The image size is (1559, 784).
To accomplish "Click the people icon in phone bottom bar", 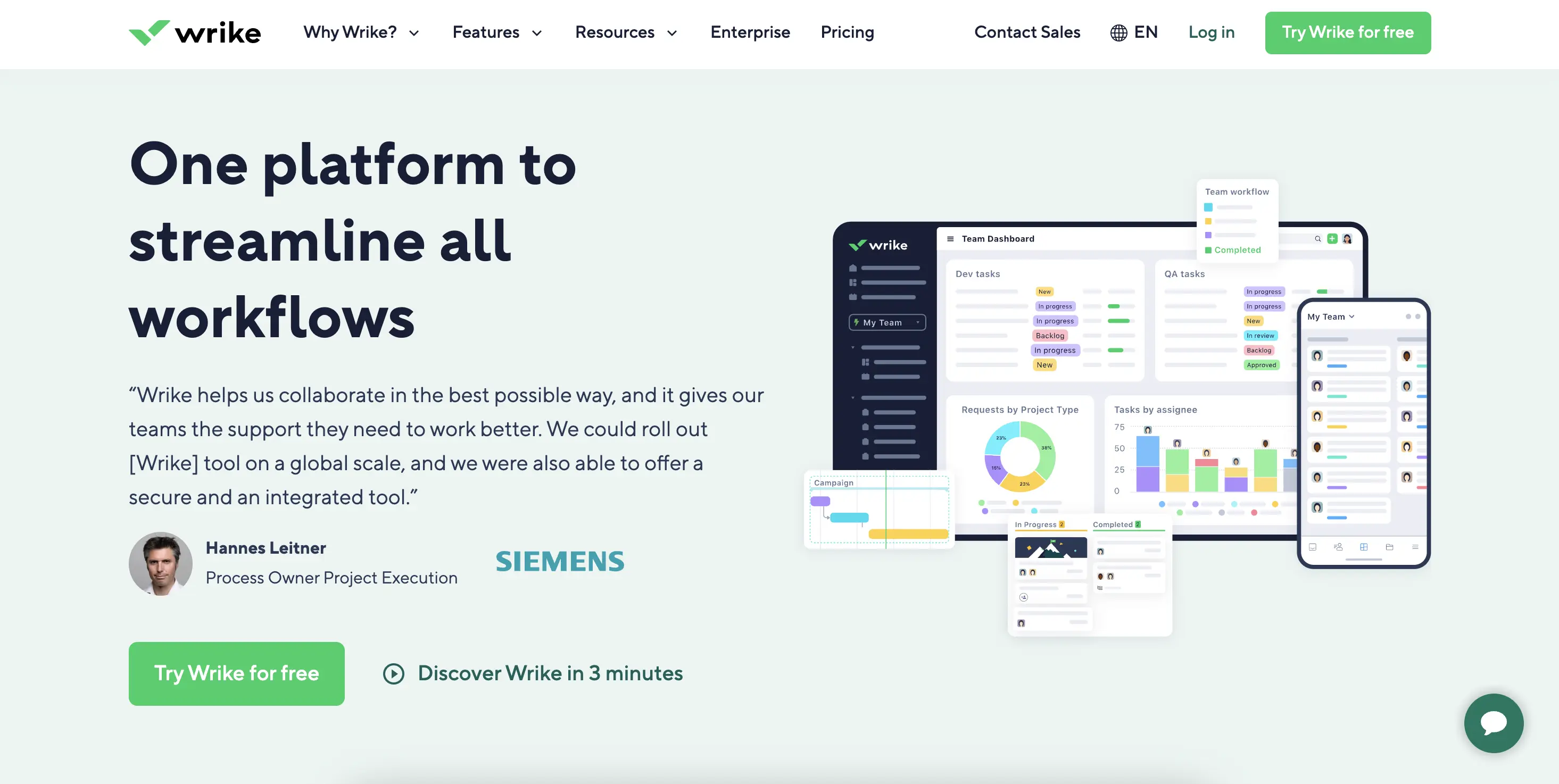I will tap(1338, 547).
